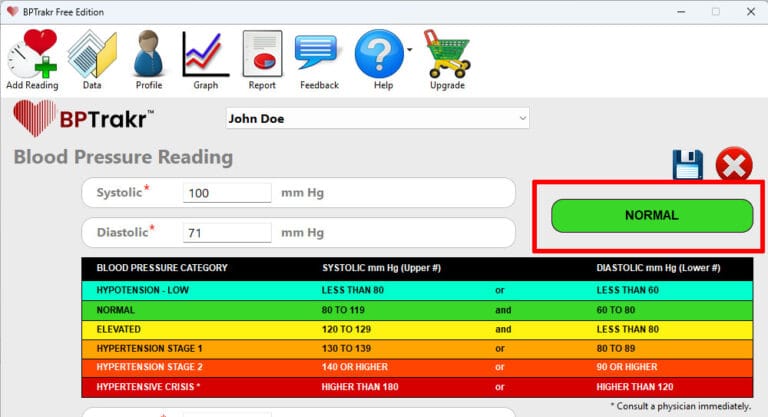Open the Help question mark icon

[379, 54]
